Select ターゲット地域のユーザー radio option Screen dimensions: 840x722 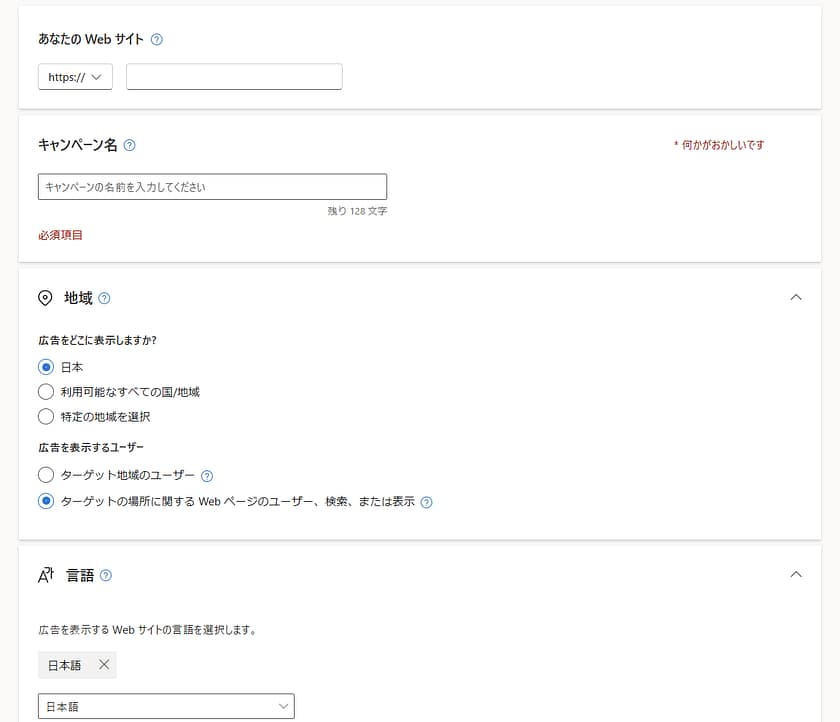coord(46,475)
